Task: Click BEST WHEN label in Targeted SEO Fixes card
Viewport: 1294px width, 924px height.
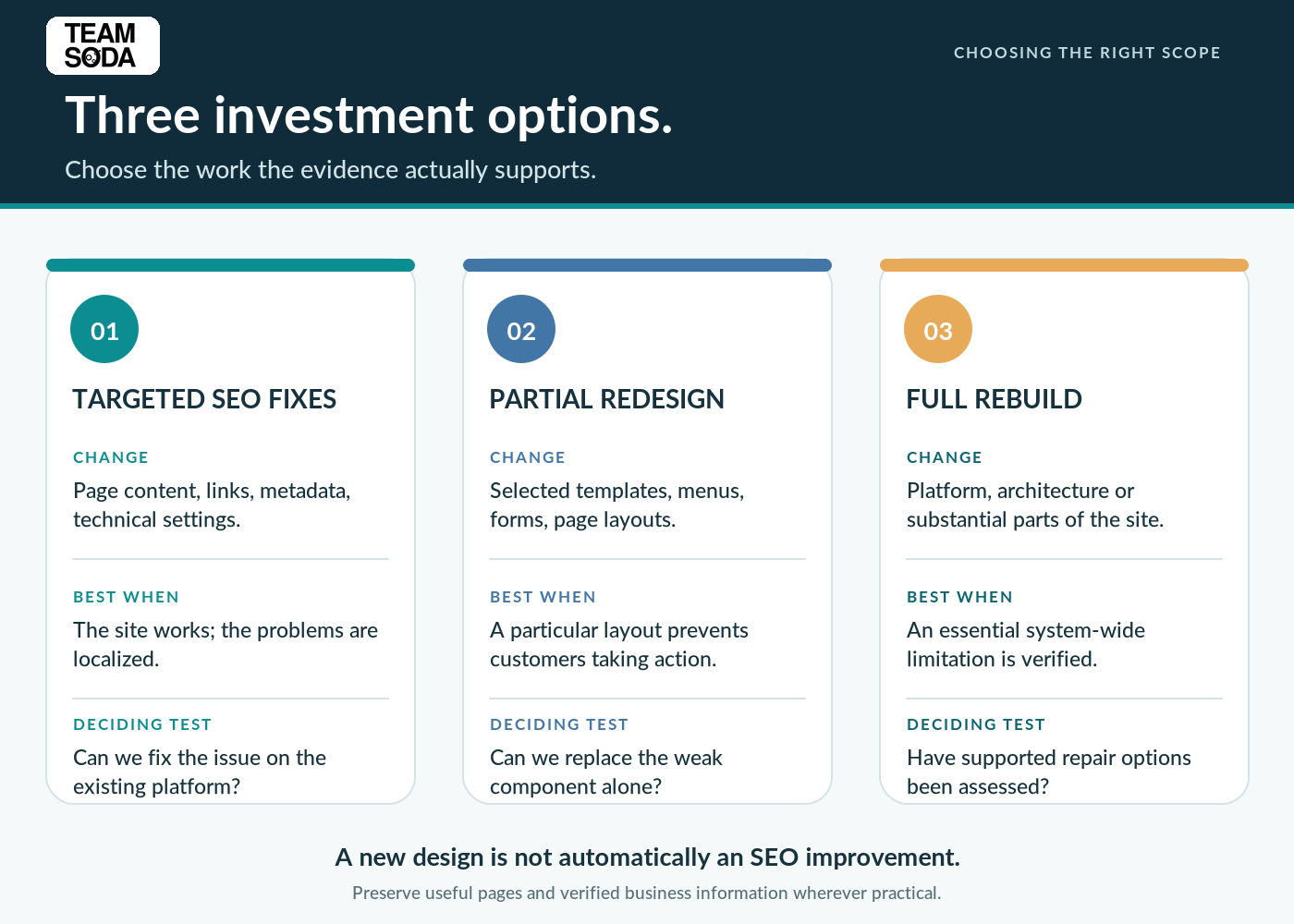Action: 126,597
